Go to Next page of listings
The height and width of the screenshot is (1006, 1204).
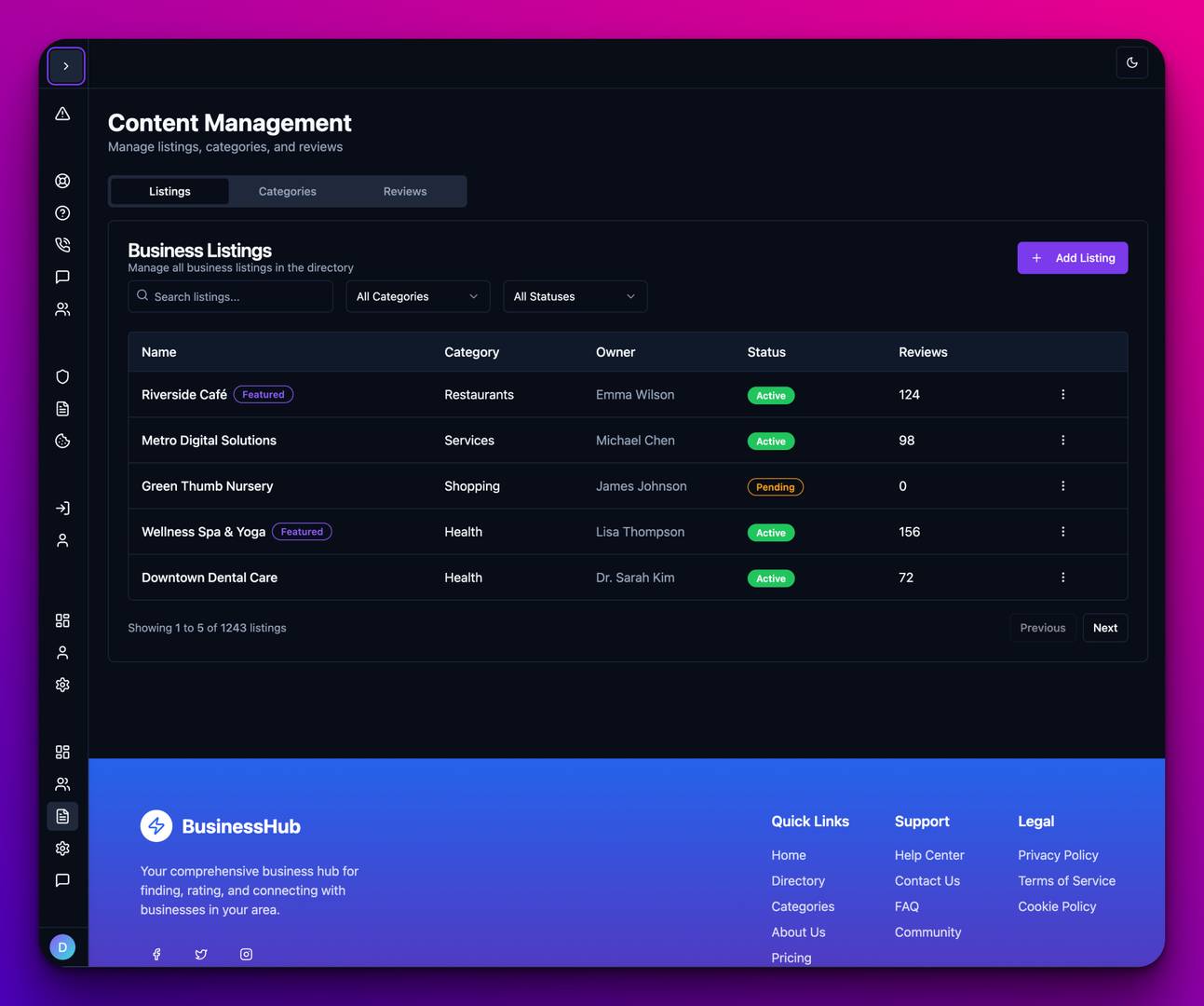click(1104, 628)
